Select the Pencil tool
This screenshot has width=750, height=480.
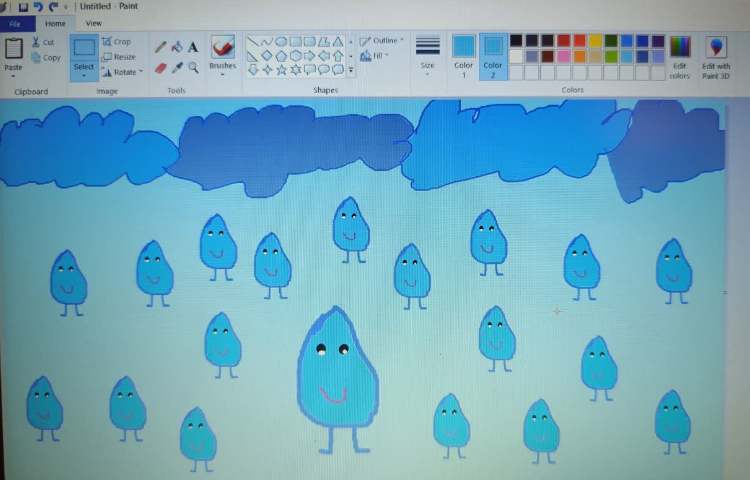pyautogui.click(x=160, y=47)
